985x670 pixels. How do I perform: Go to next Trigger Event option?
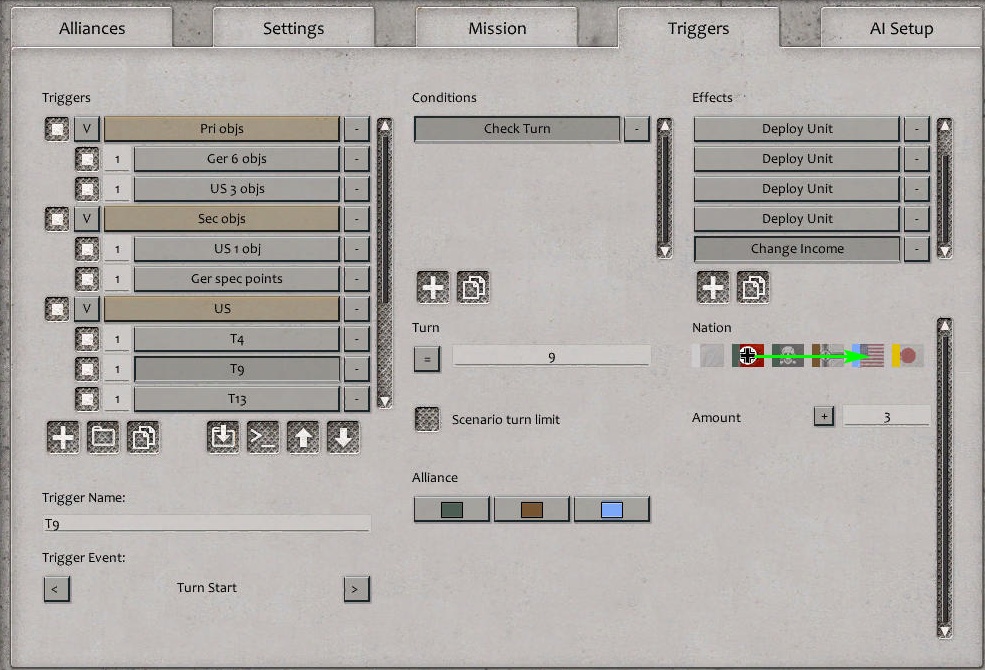356,589
